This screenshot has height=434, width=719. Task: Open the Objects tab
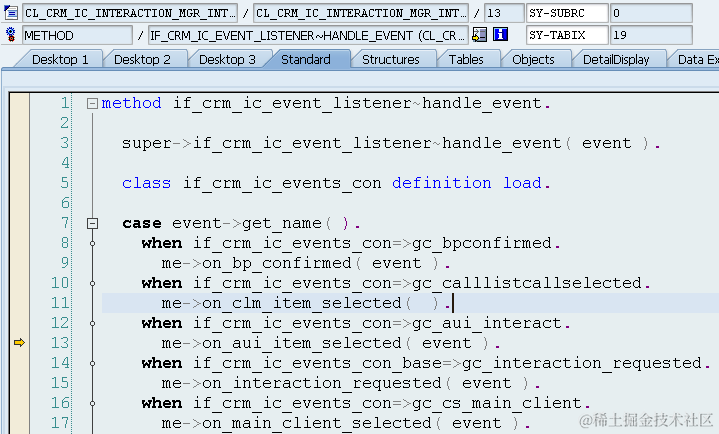point(533,60)
